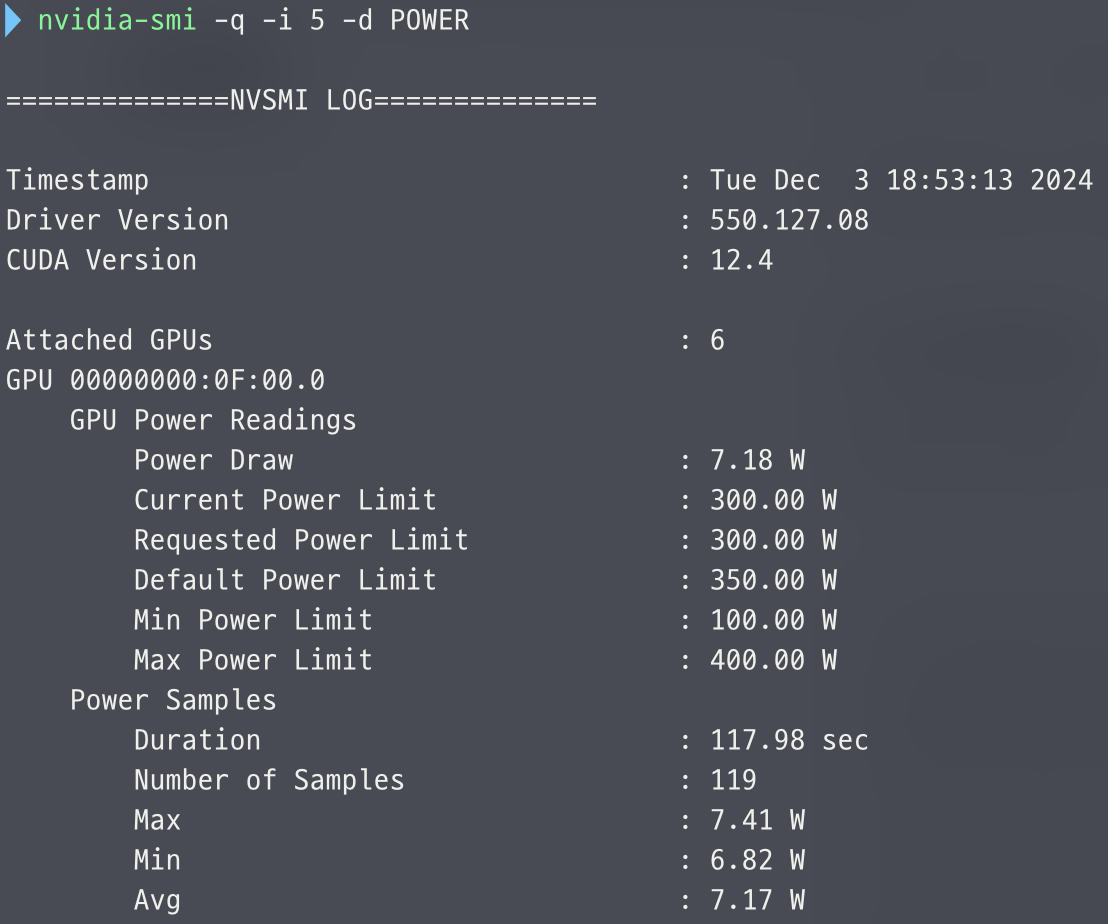Click the 'Max Power Limit' label

pos(254,660)
